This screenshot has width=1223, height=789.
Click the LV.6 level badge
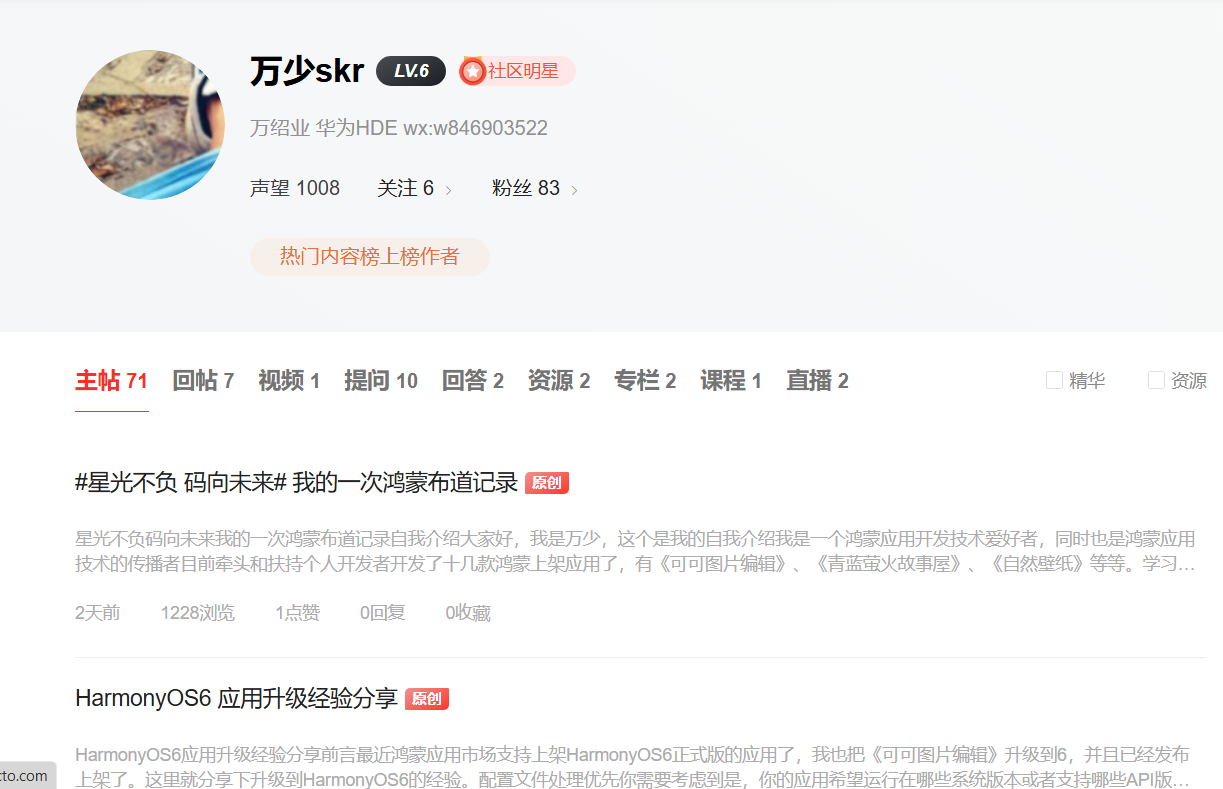410,71
